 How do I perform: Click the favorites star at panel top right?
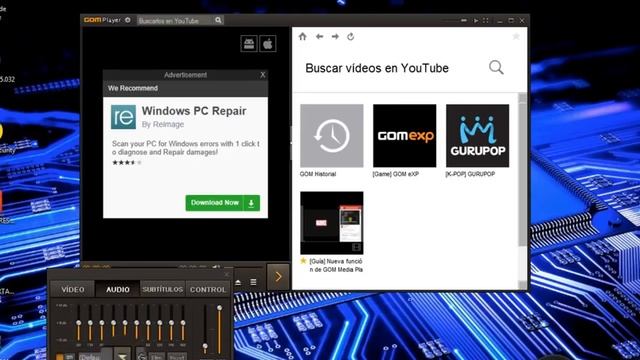pos(516,36)
